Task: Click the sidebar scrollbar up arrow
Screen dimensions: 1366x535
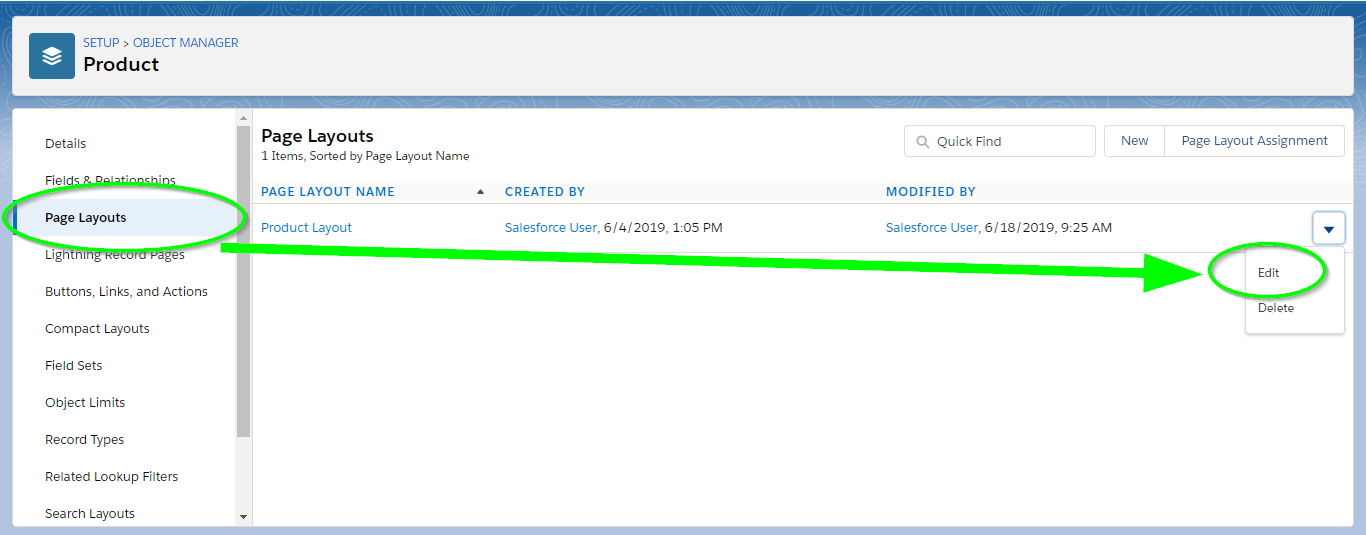Action: (243, 118)
